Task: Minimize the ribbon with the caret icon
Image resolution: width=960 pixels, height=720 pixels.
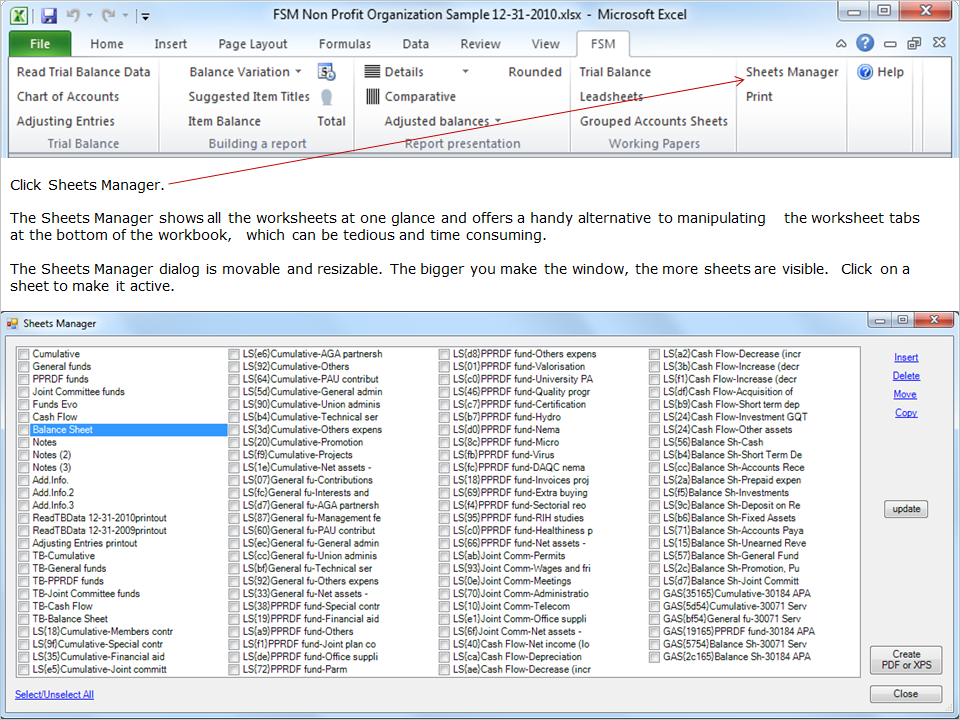Action: point(841,43)
